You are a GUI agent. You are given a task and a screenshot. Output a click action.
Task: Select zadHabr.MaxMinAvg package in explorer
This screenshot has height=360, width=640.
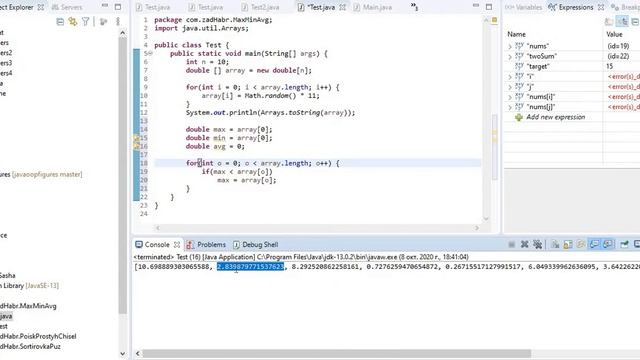(x=28, y=306)
